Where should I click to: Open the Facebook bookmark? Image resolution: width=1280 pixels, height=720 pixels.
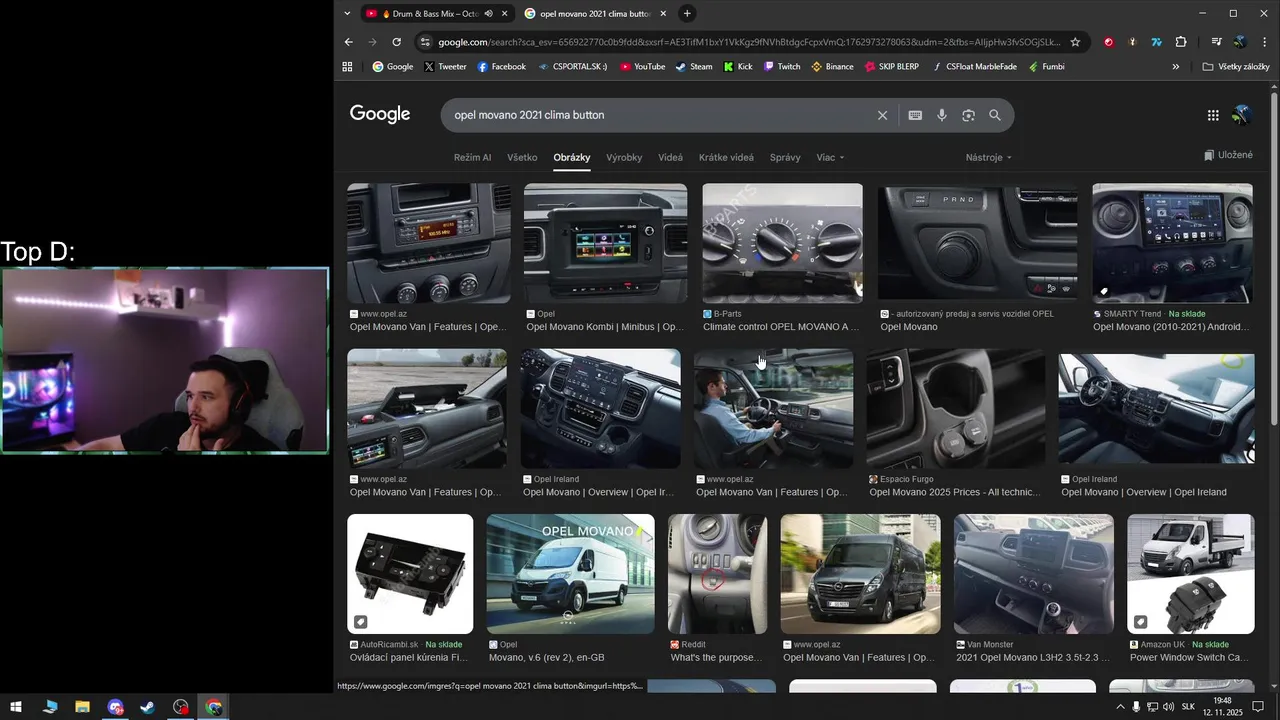click(501, 67)
